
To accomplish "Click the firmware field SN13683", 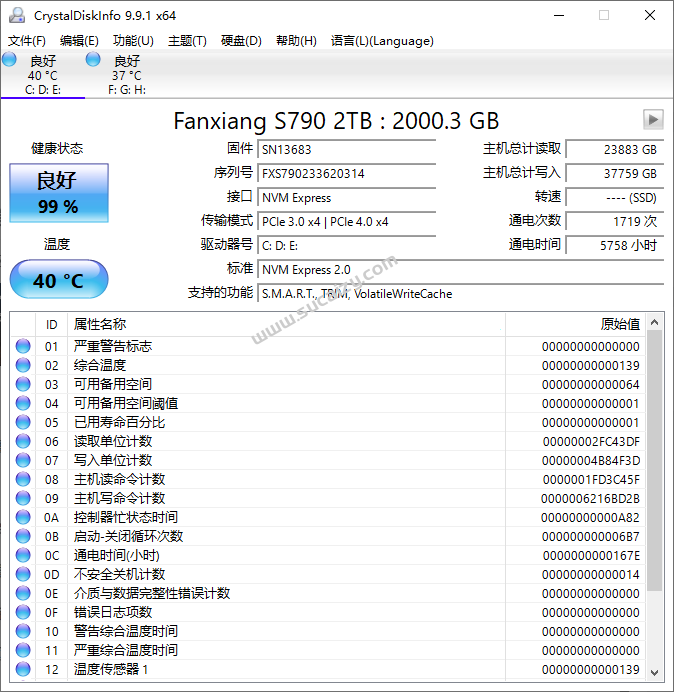I will pos(346,149).
